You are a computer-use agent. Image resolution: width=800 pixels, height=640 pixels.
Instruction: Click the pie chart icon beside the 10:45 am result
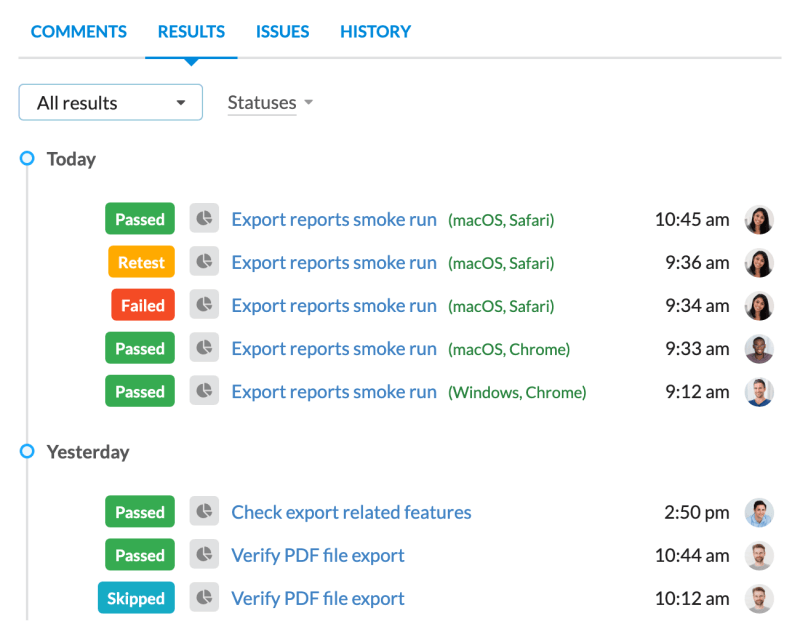tap(204, 219)
